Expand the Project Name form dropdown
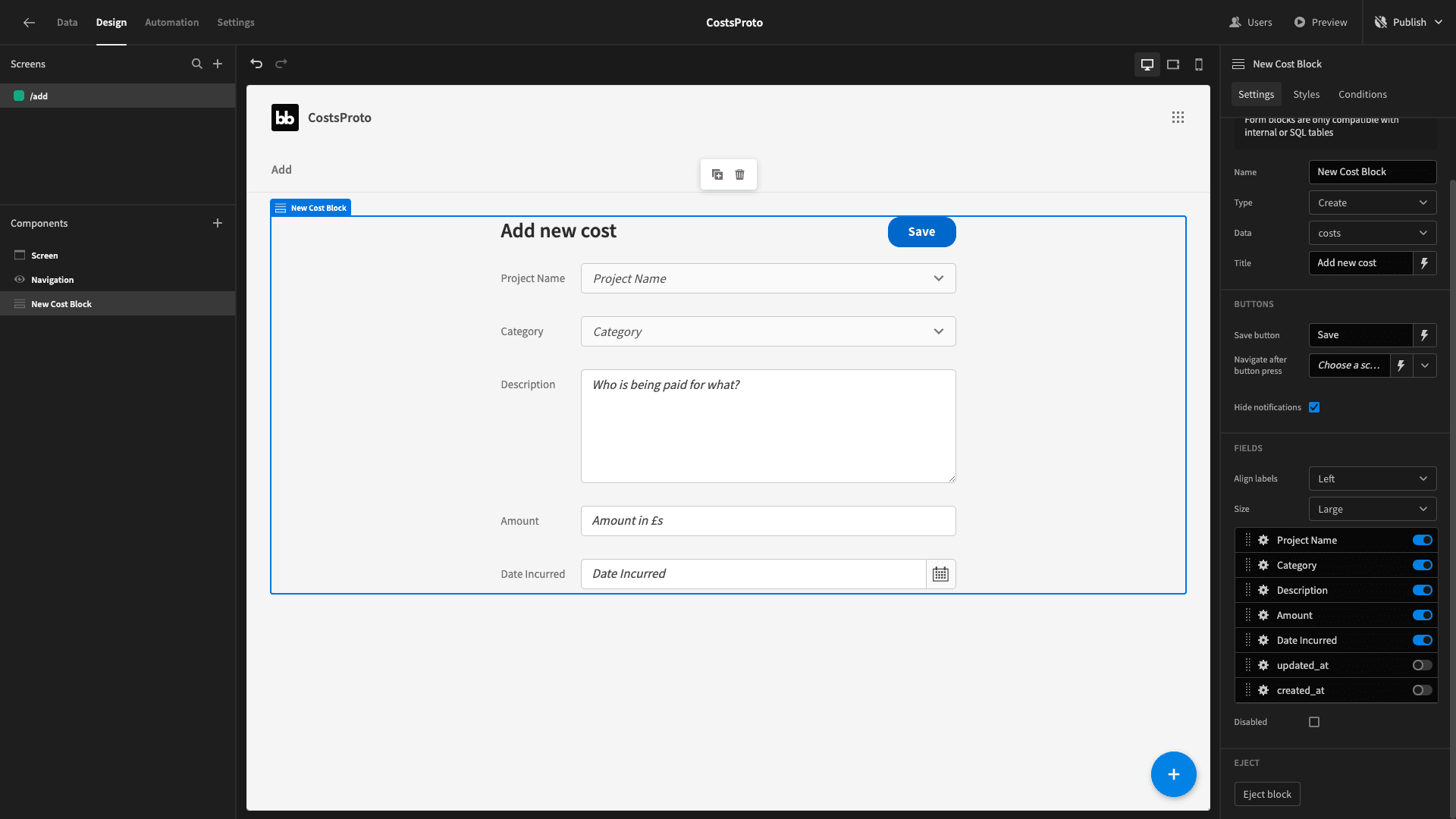 coord(768,278)
